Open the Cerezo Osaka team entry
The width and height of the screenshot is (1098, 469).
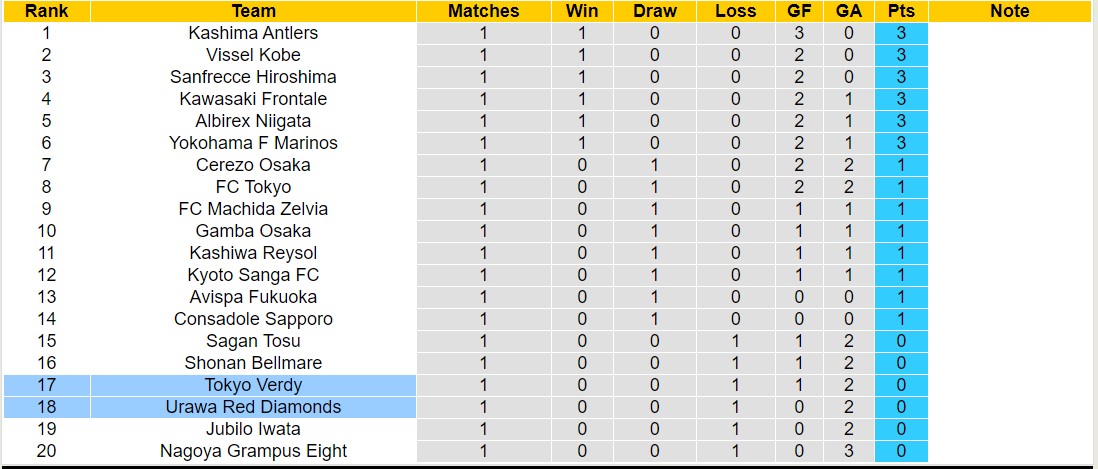click(x=253, y=165)
